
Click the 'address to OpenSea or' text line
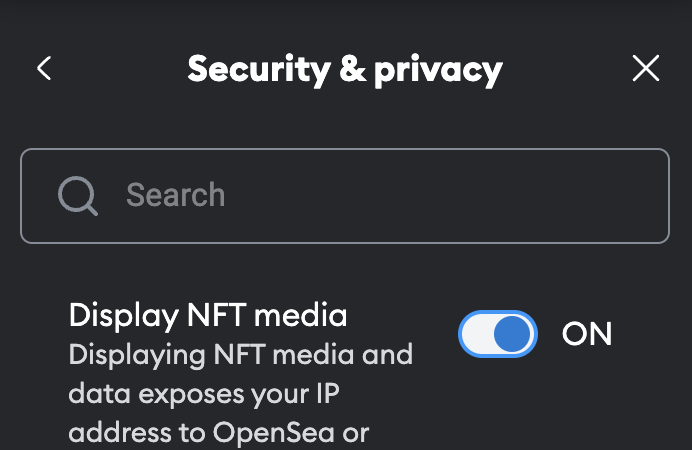(218, 433)
